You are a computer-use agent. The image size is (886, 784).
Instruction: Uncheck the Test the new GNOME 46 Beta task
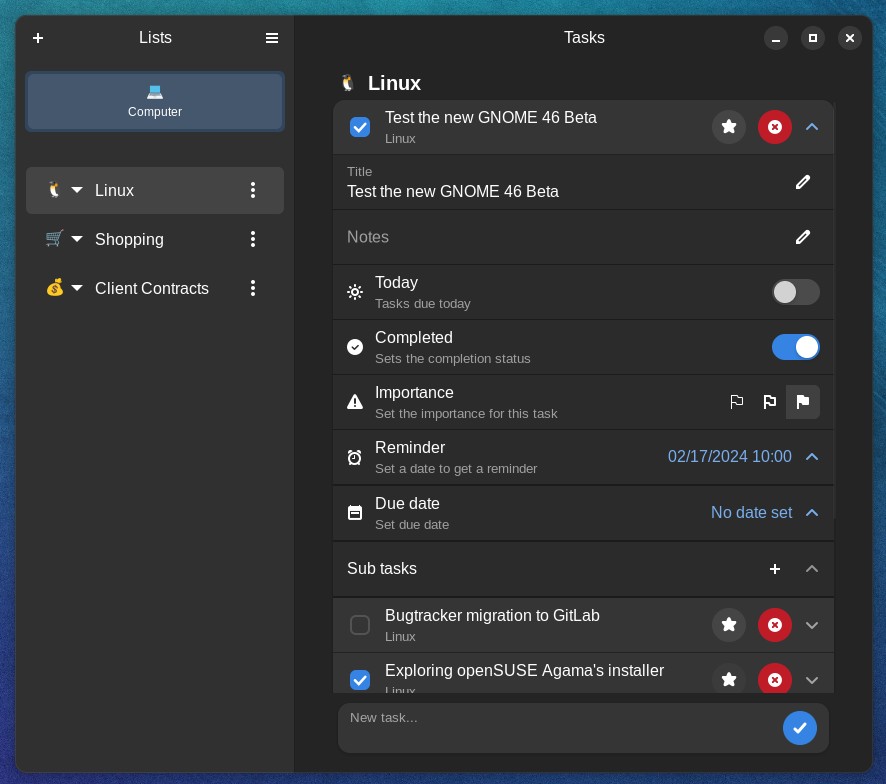(x=360, y=127)
